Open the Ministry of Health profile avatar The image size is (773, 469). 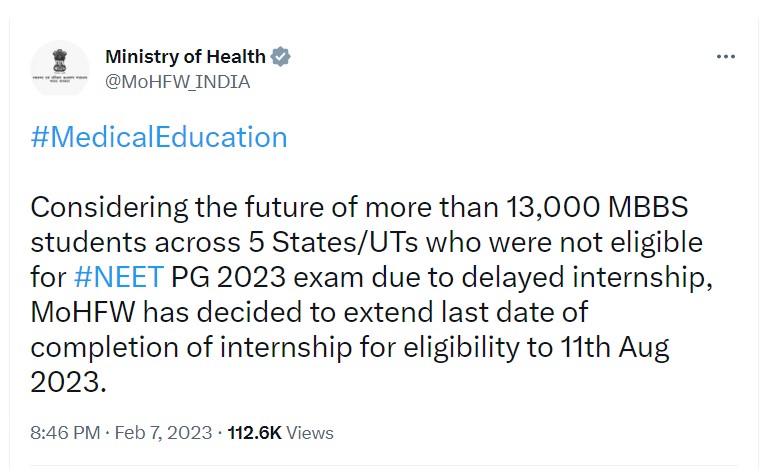point(59,69)
